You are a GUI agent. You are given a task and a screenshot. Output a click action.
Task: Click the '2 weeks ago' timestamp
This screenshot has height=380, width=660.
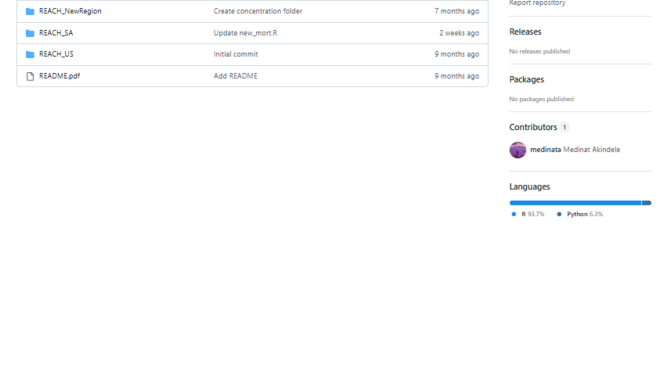(459, 33)
